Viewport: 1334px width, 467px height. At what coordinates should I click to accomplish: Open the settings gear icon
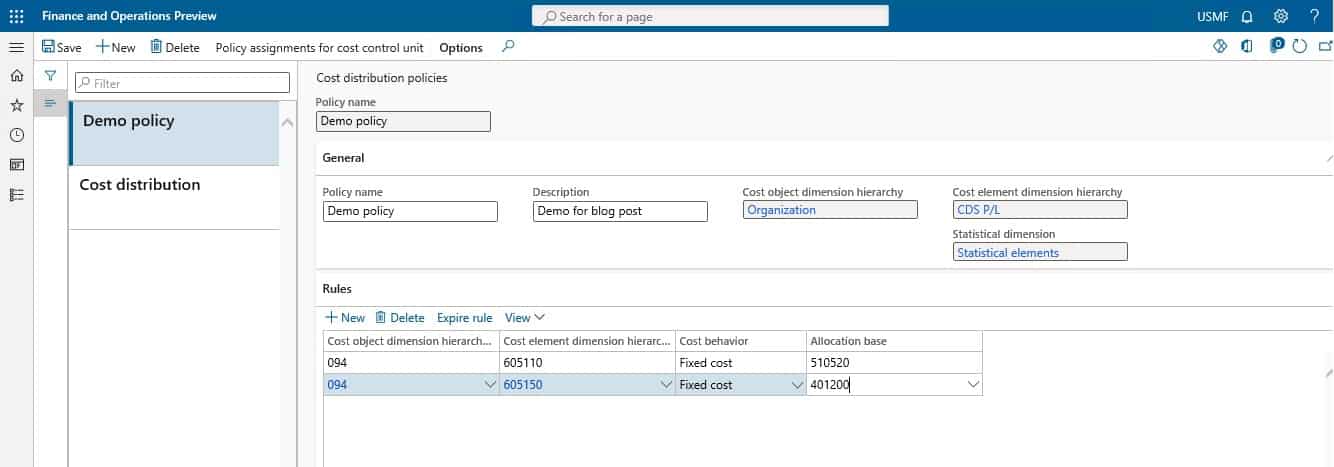click(x=1280, y=16)
